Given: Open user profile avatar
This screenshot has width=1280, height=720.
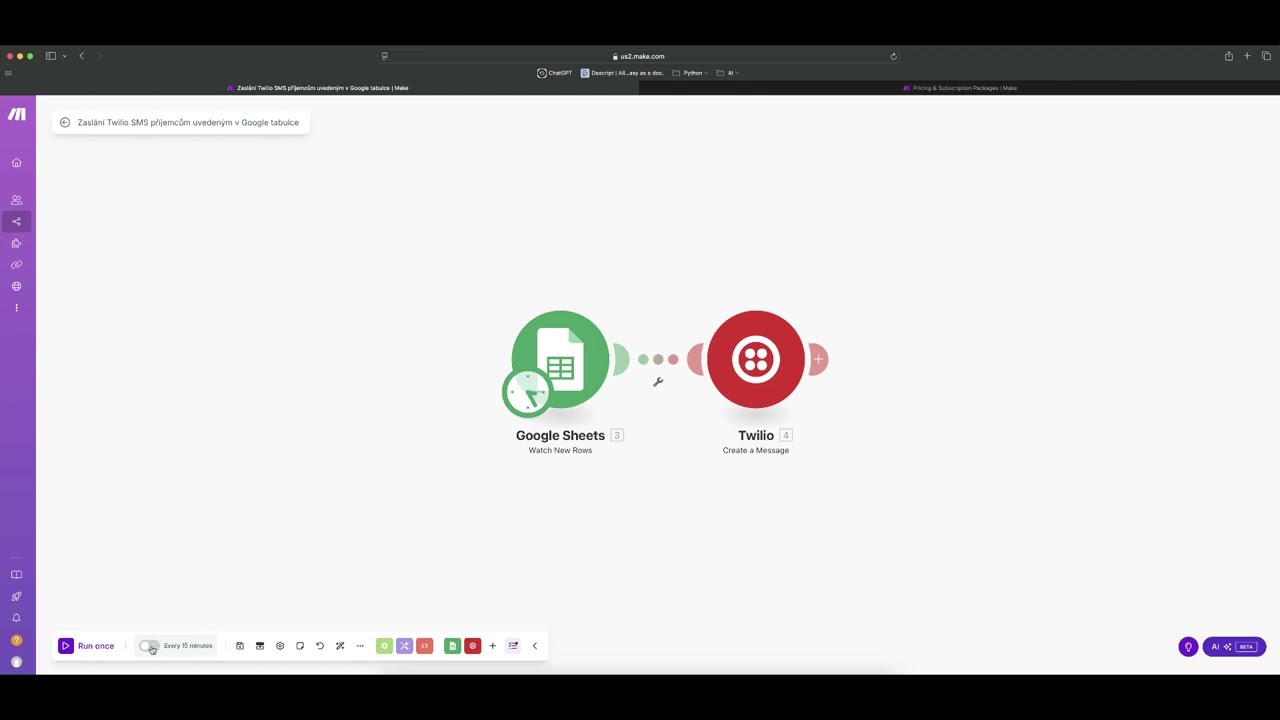Looking at the screenshot, I should pos(16,662).
